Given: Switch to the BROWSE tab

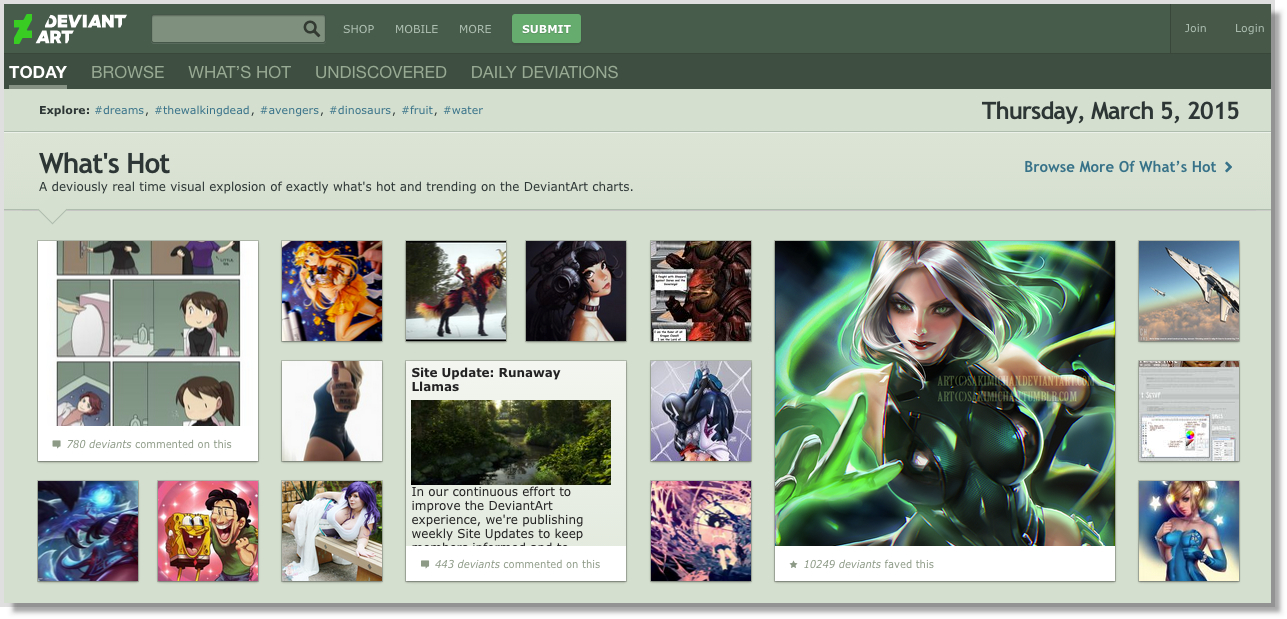Looking at the screenshot, I should pos(128,72).
